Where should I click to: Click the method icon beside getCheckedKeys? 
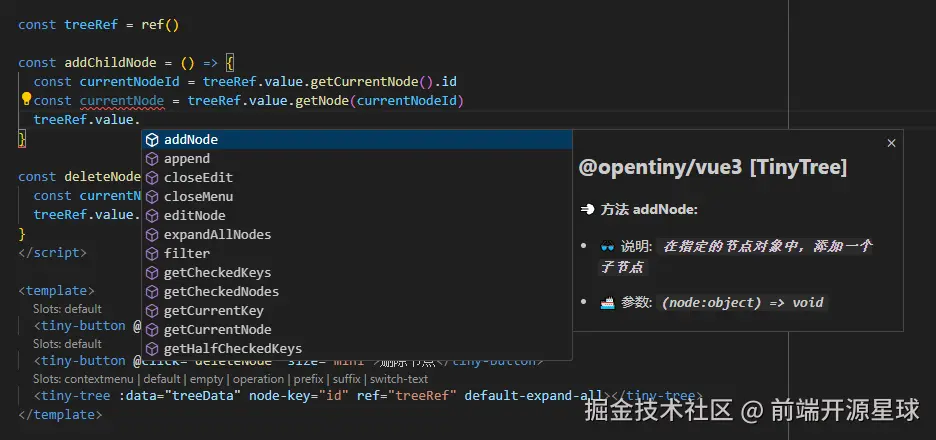coord(152,272)
